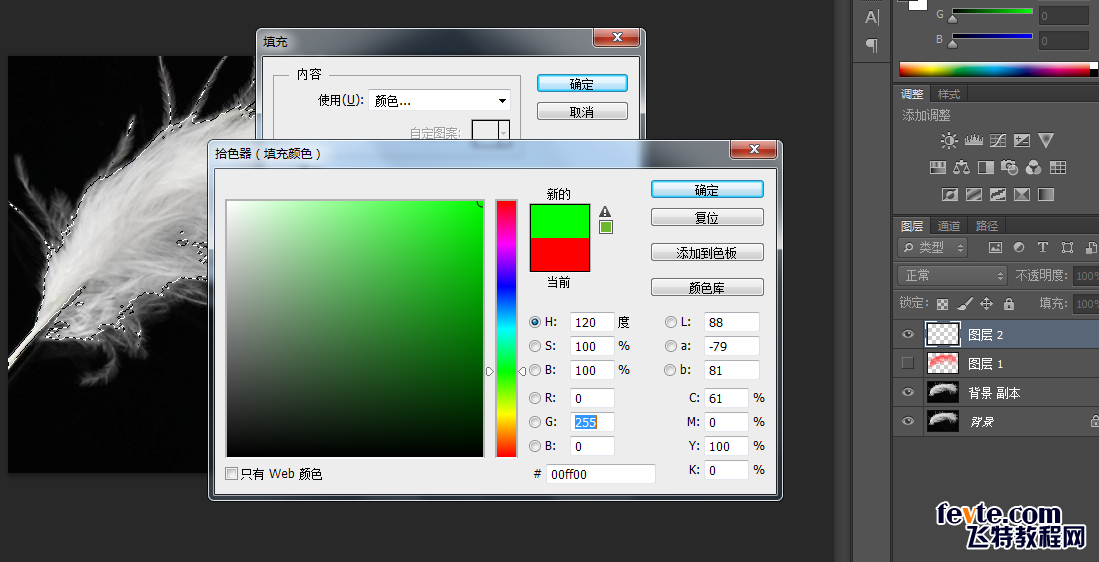Select the S saturation radio button
The width and height of the screenshot is (1099, 562).
point(535,346)
